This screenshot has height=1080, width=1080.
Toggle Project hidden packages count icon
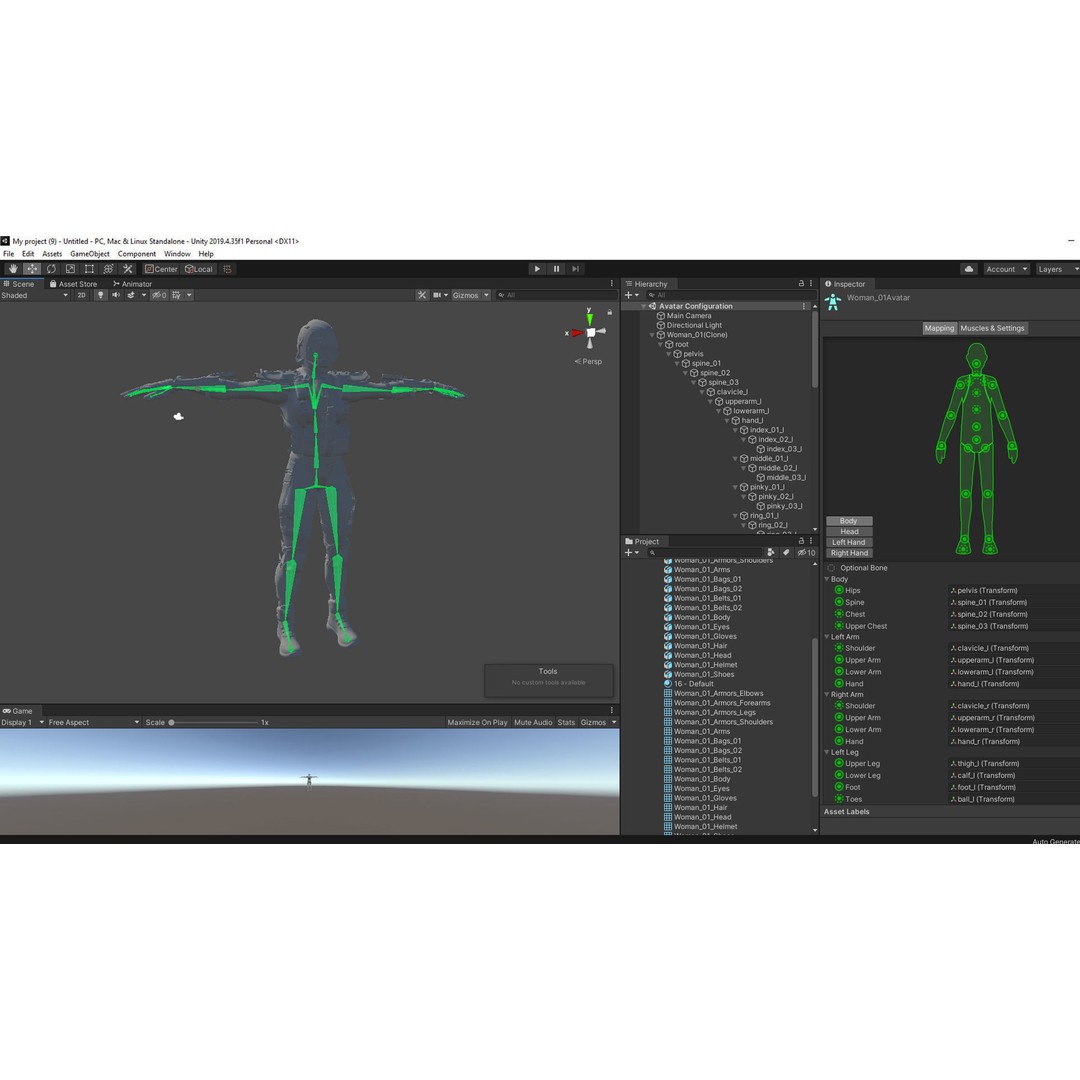[806, 552]
